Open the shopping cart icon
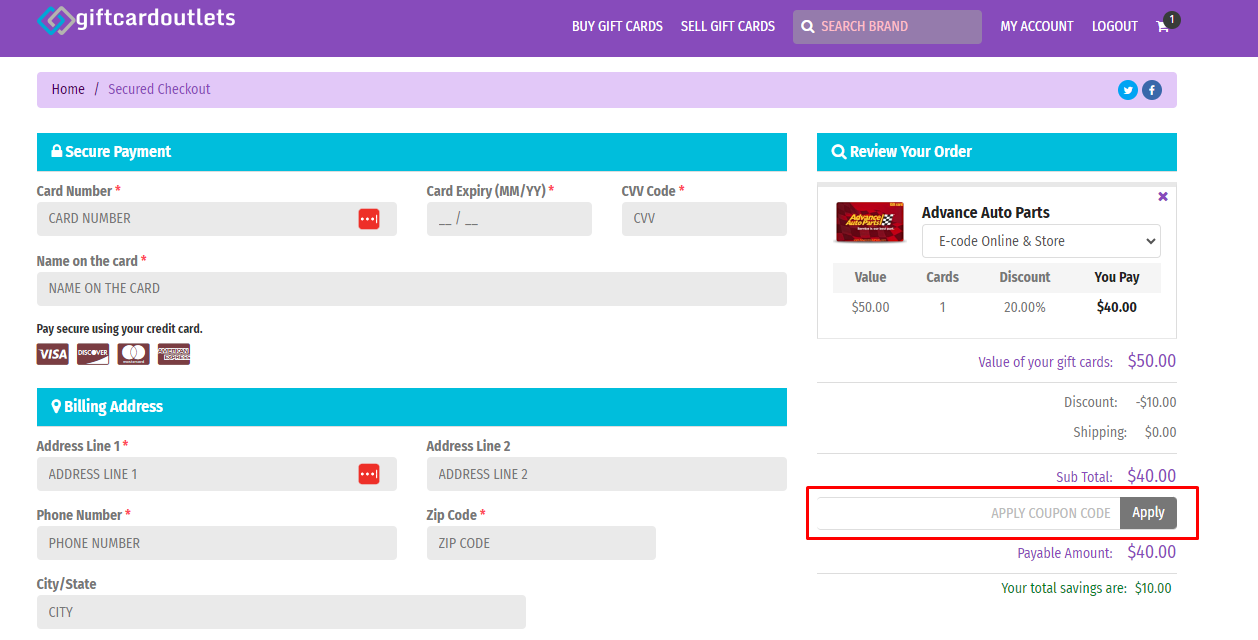 point(1162,27)
